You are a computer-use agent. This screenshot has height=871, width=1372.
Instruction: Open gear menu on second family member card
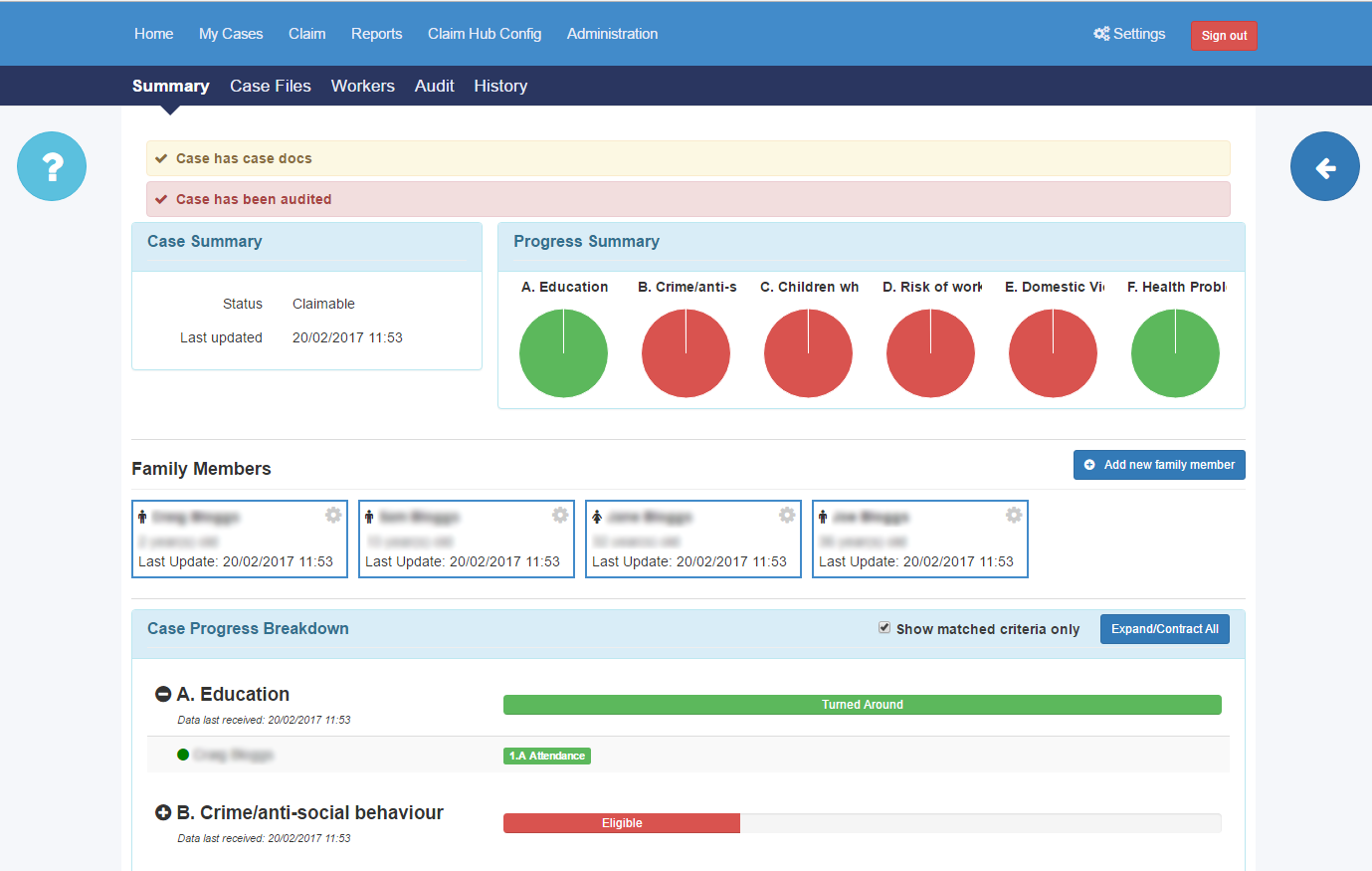coord(560,515)
